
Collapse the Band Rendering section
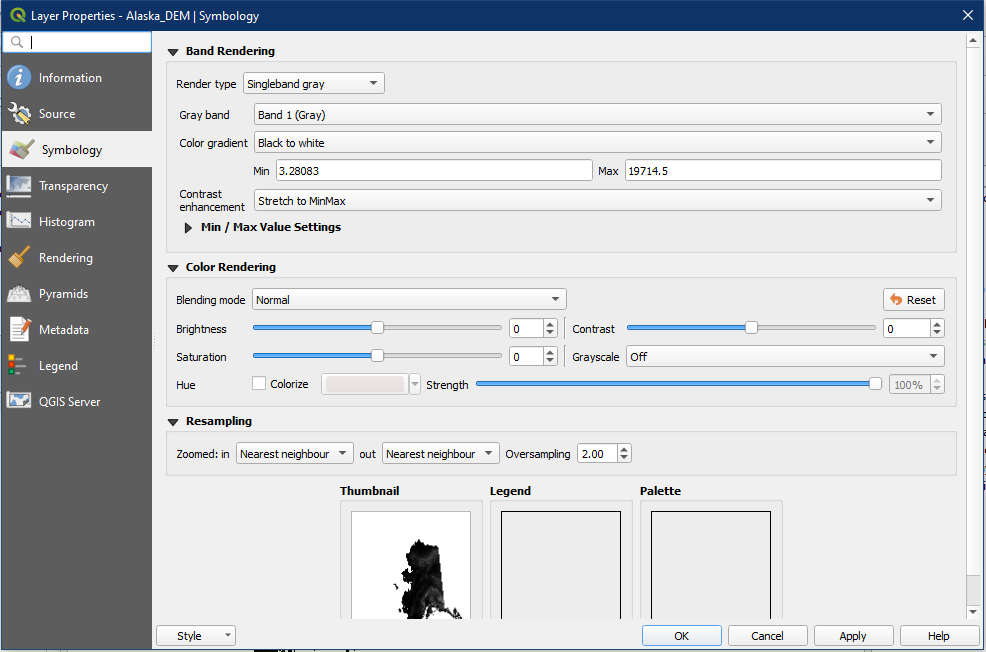click(173, 52)
